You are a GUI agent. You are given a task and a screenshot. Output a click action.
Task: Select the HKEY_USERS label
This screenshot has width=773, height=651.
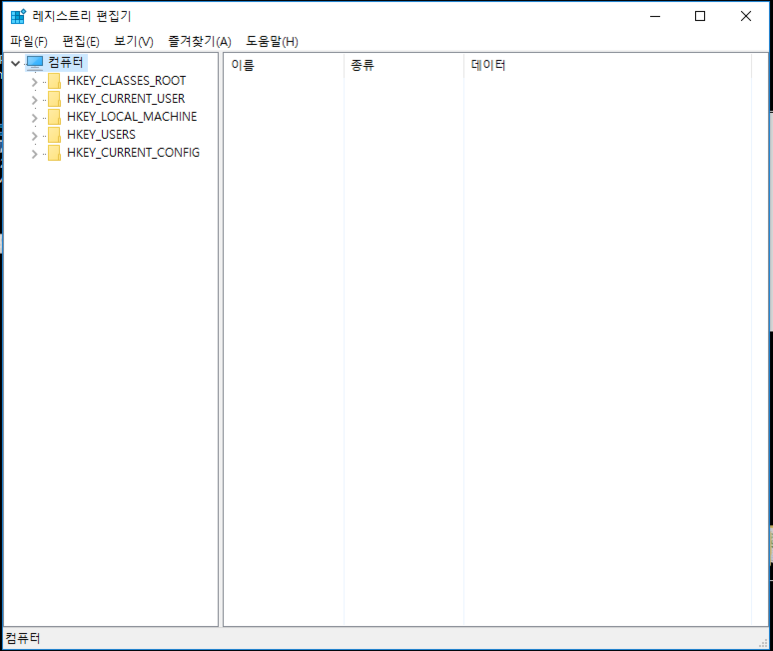tap(102, 135)
